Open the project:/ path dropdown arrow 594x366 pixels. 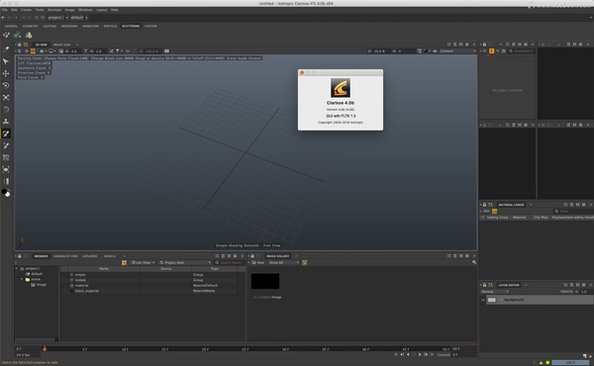click(x=67, y=17)
